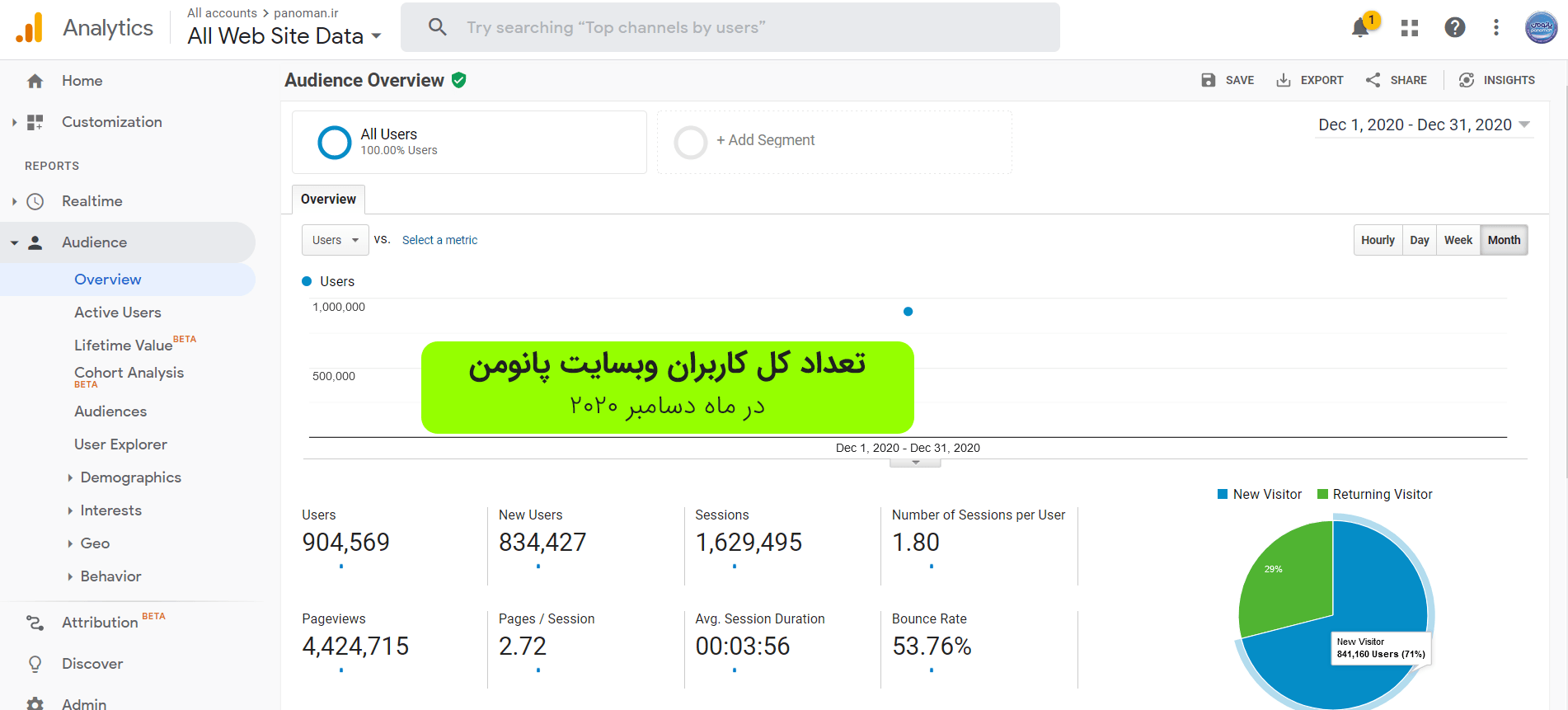
Task: Click the Discover lightbulb icon
Action: tap(35, 664)
